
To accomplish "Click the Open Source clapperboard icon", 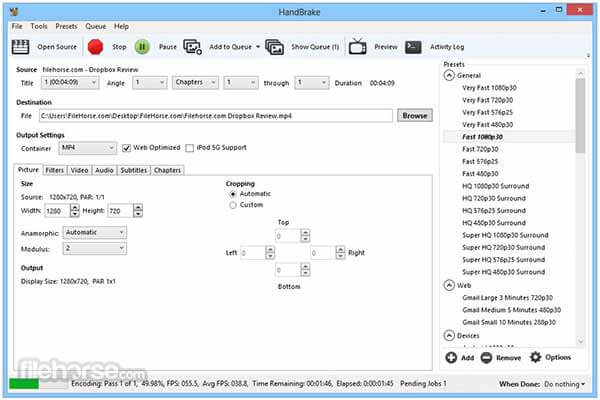I will coord(20,47).
